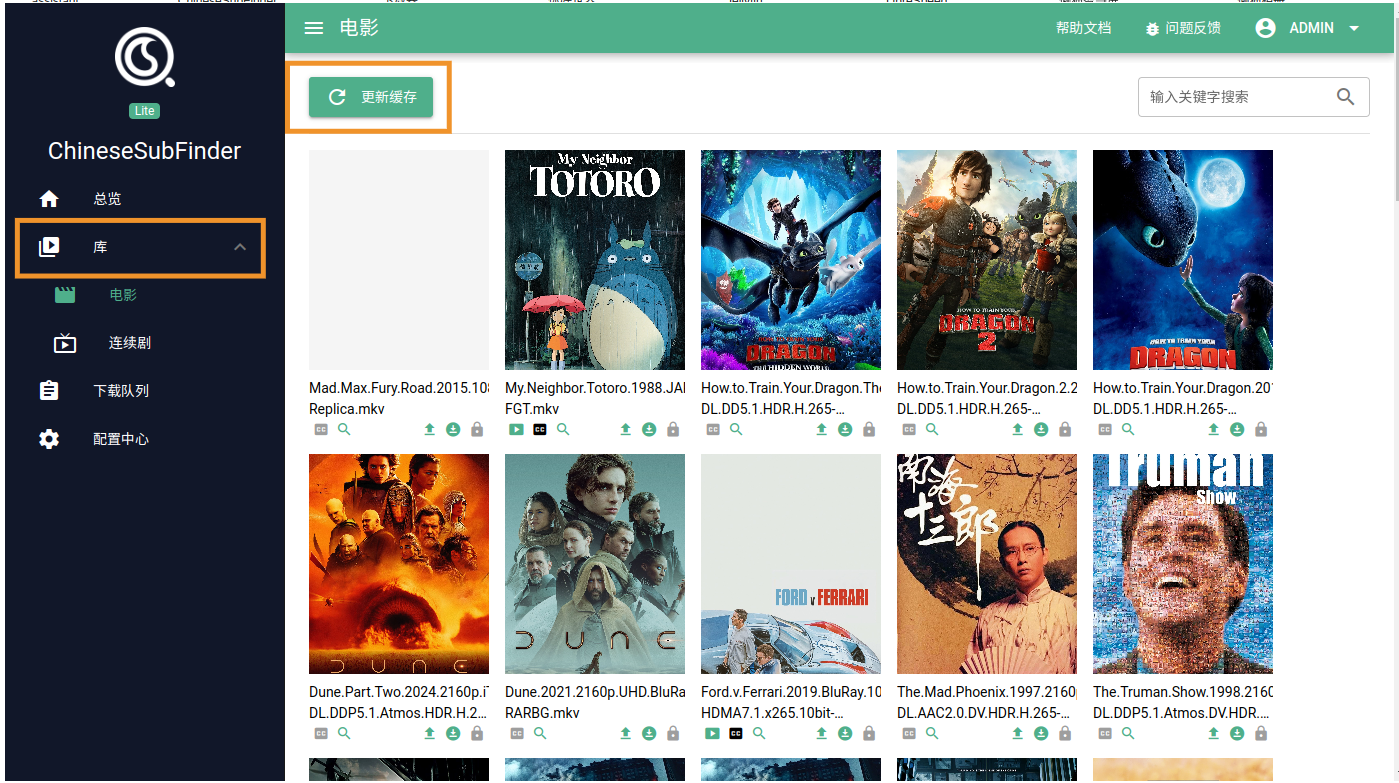1399x783 pixels.
Task: Play the My.Neighbor.Totoro video
Action: [516, 429]
